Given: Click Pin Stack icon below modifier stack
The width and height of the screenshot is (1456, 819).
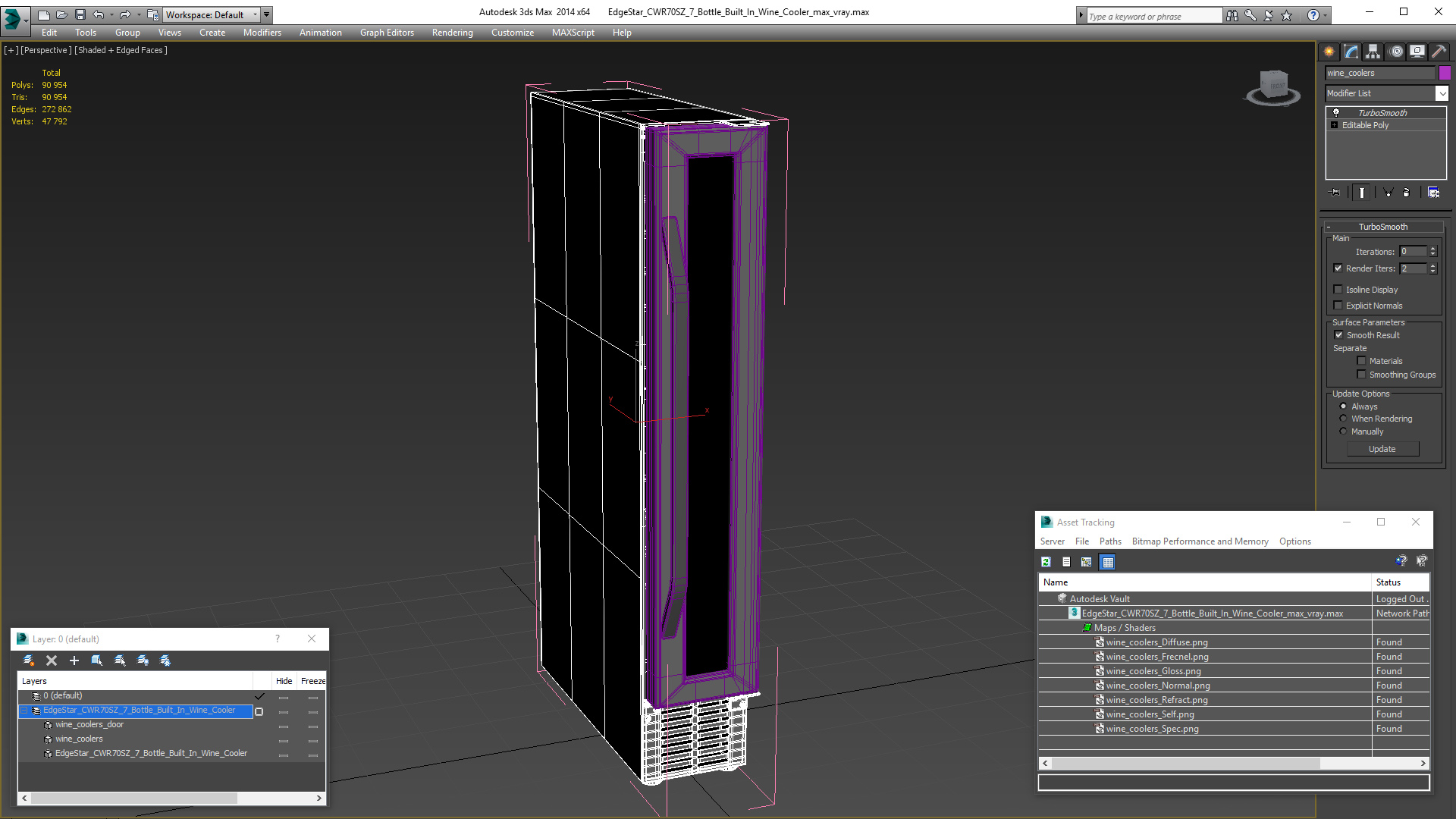Looking at the screenshot, I should 1335,193.
